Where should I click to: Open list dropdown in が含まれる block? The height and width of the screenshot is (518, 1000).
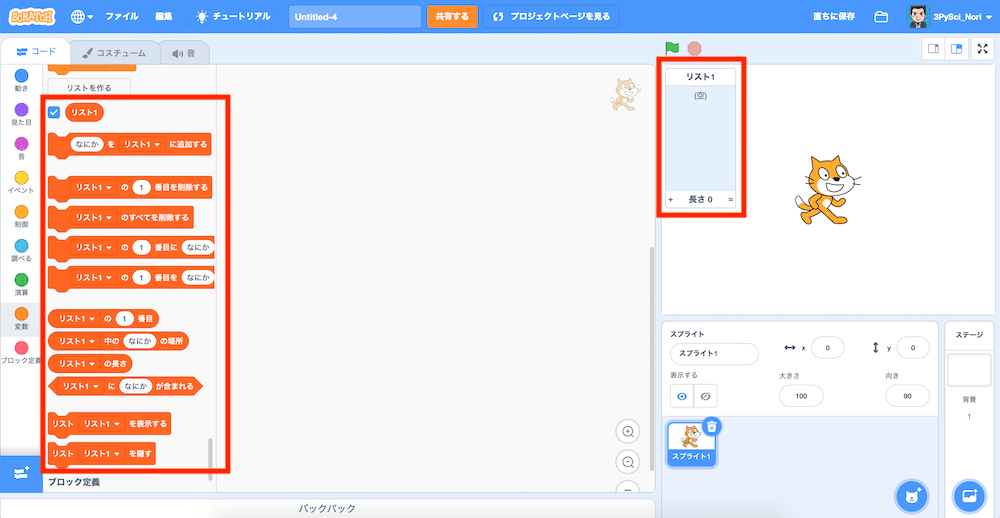coord(80,386)
